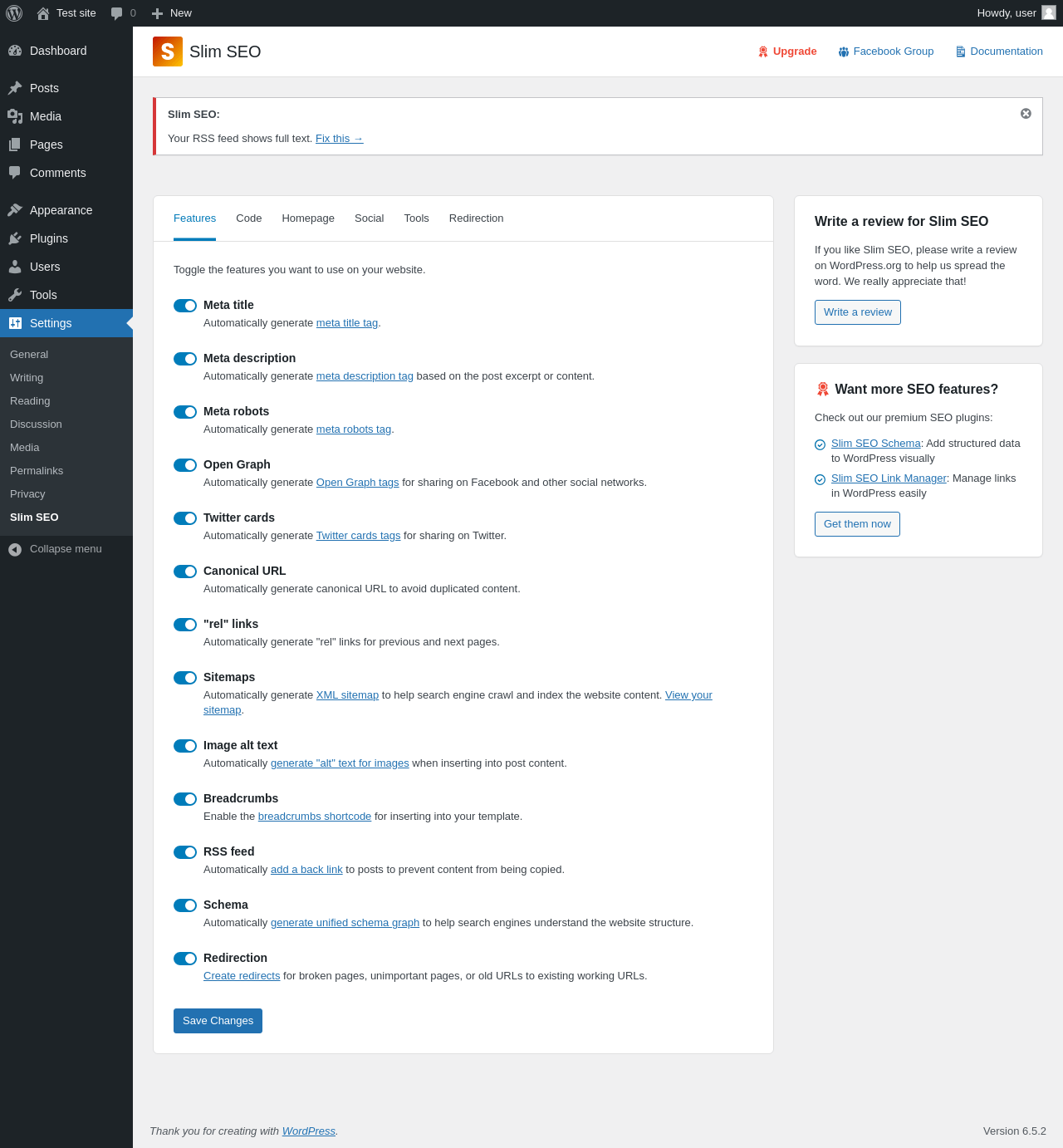
Task: Click the Posts pushpin icon
Action: (15, 88)
